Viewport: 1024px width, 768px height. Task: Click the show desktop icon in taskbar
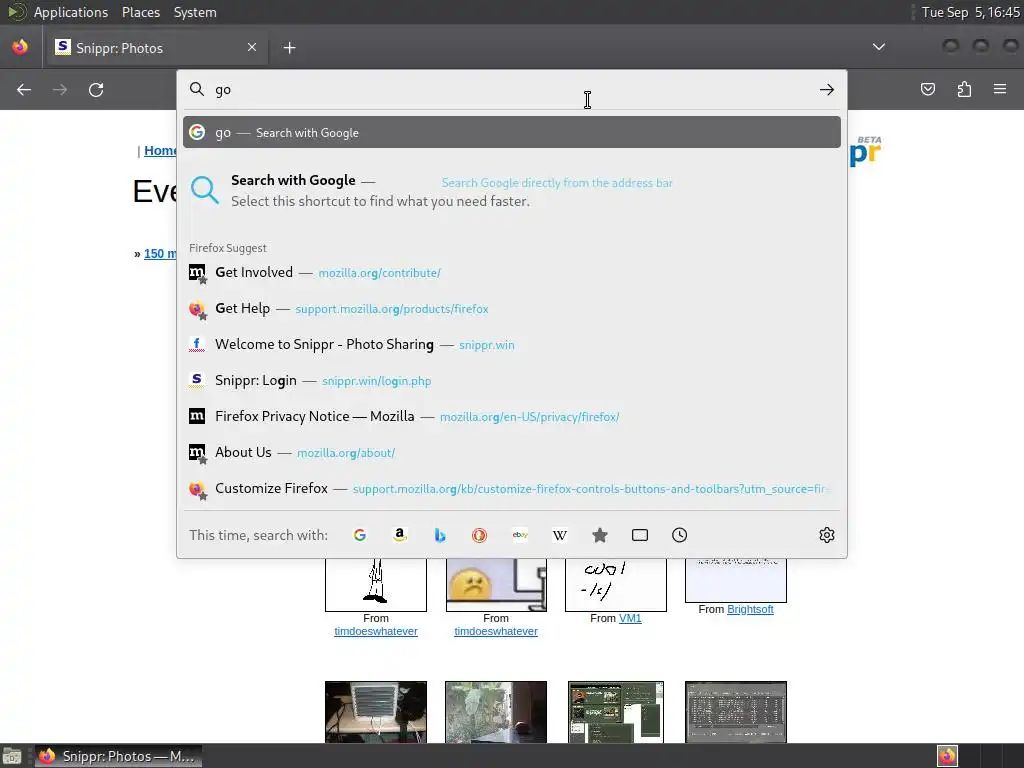coord(12,756)
